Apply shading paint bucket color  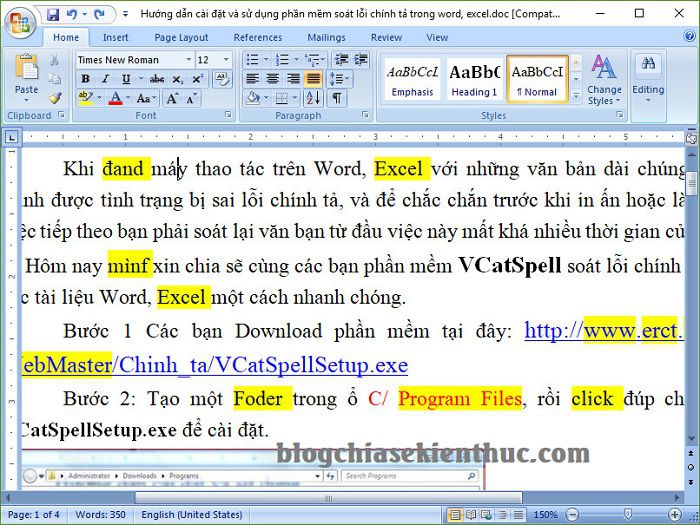254,98
